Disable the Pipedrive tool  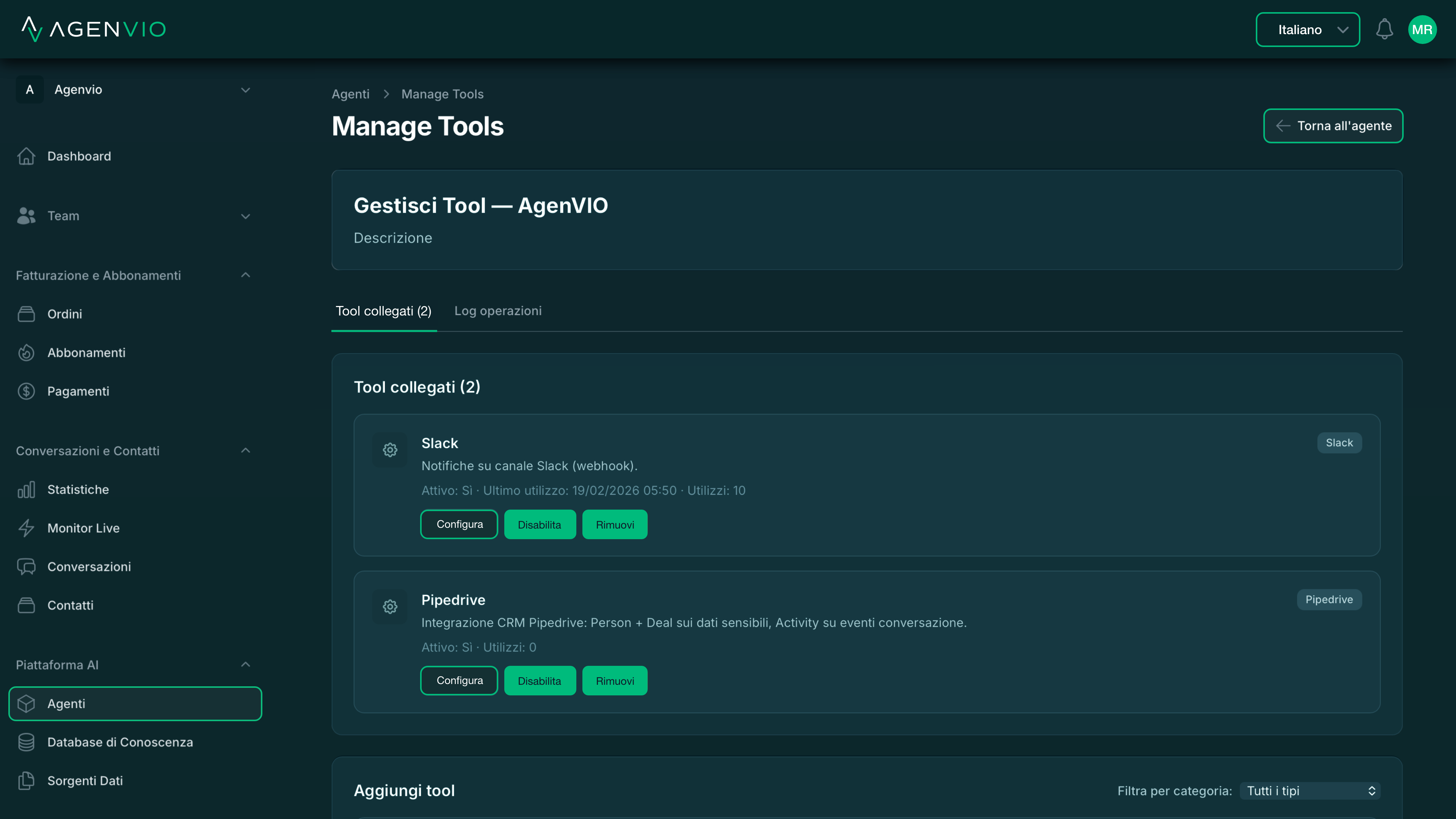tap(539, 681)
